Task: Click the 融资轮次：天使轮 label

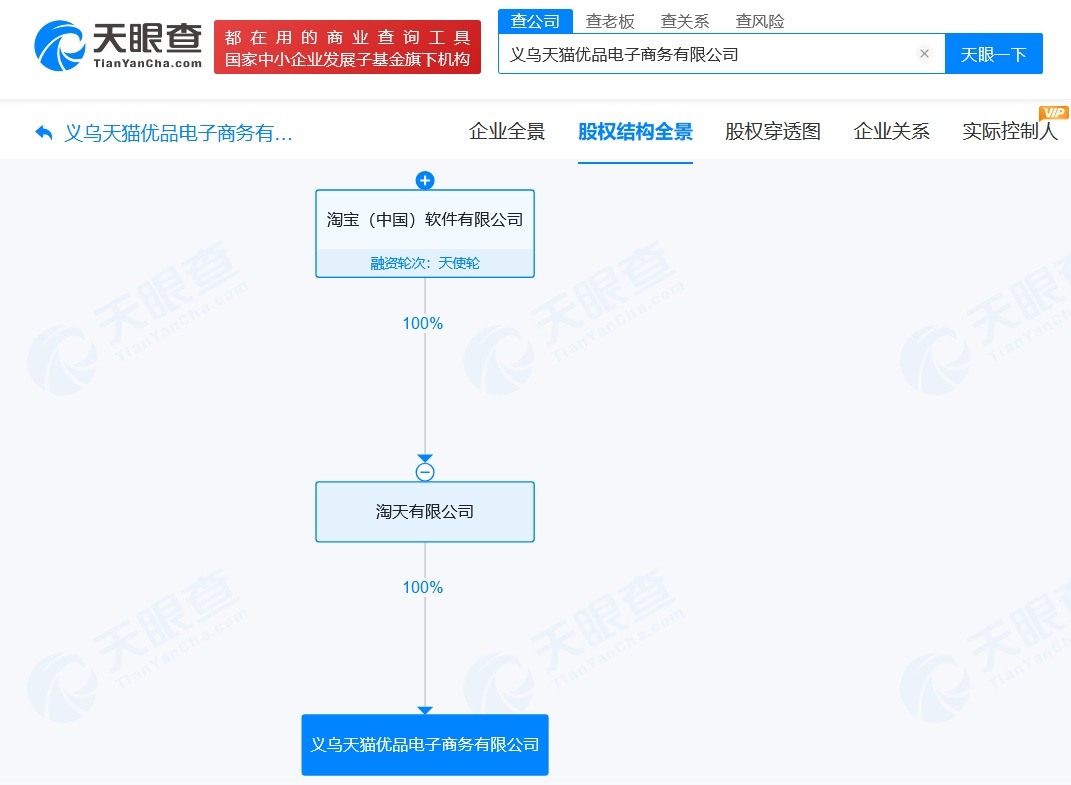Action: (425, 262)
